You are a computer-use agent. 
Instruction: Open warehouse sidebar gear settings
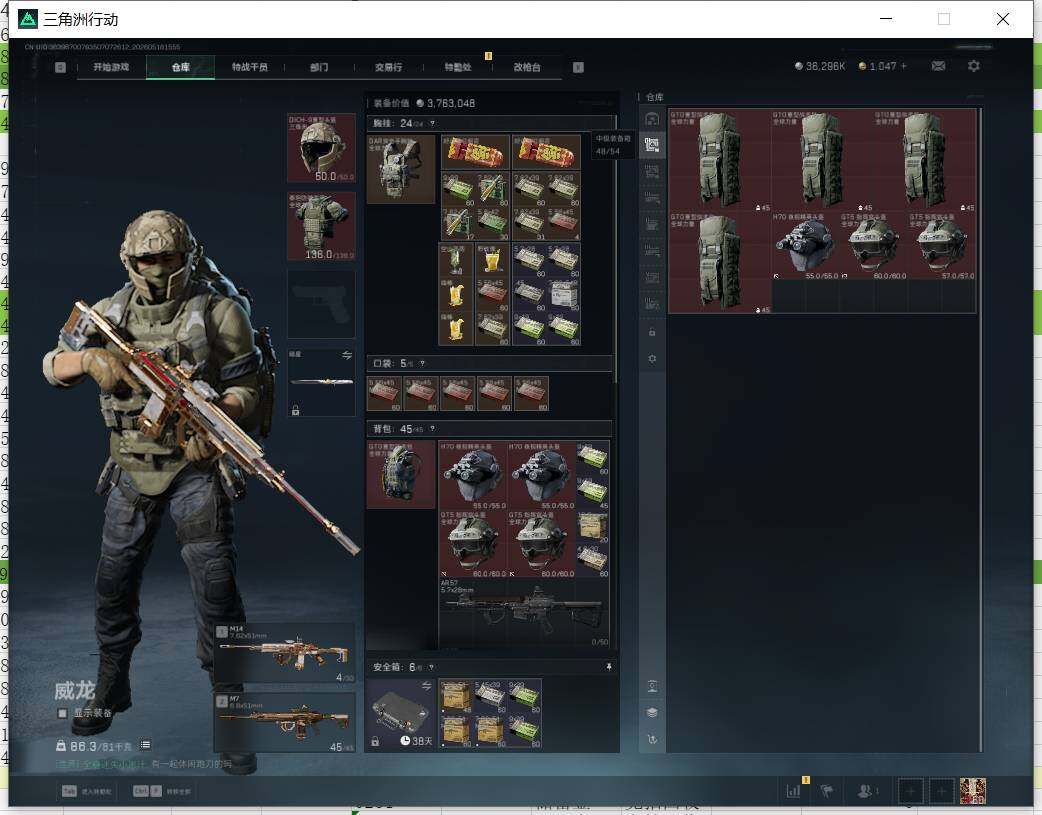[652, 358]
